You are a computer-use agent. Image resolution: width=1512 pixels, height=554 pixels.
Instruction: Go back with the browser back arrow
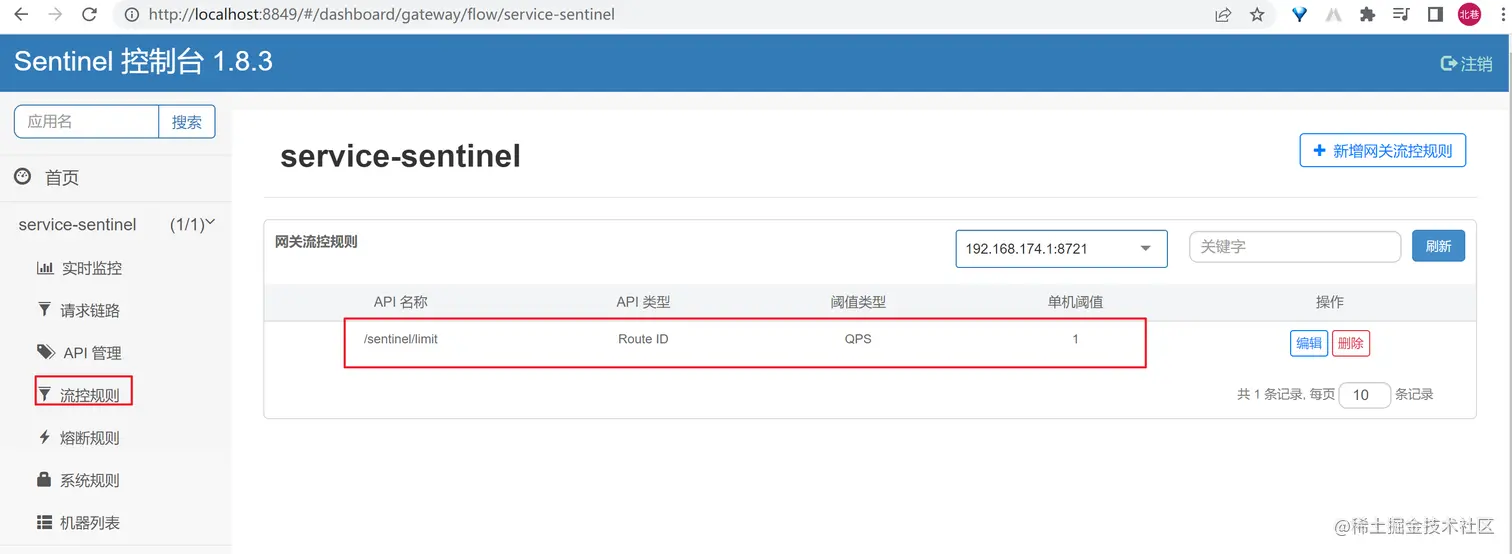click(x=21, y=15)
